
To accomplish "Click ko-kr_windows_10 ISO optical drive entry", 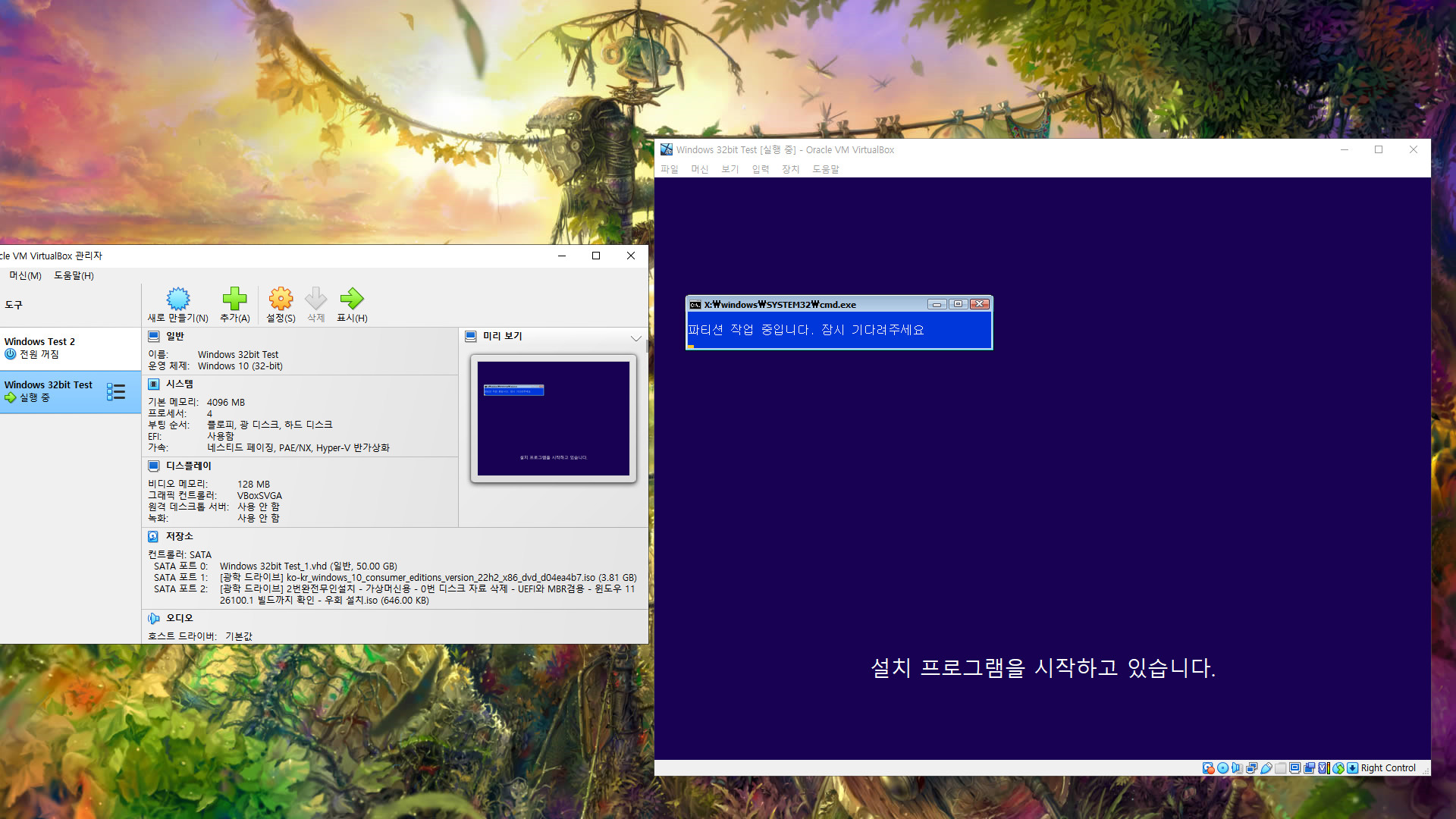I will point(428,578).
